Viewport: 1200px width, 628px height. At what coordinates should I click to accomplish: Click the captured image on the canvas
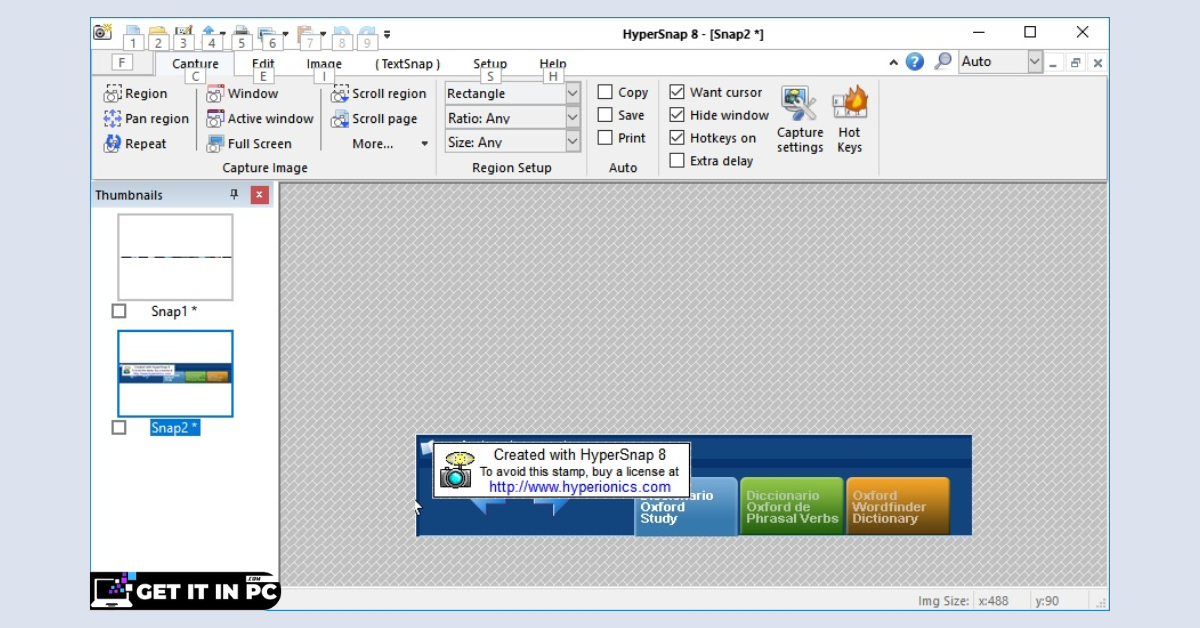(x=694, y=485)
